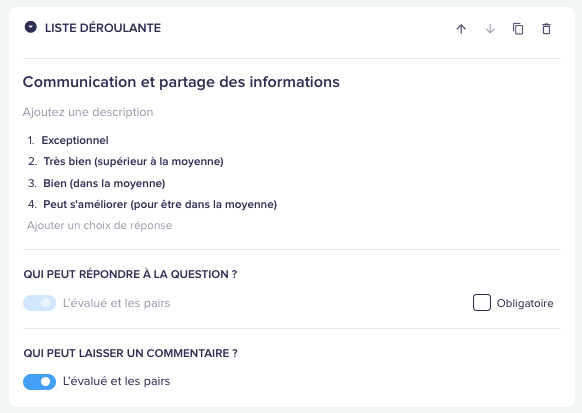Edit the title Communication et partage des informations

tap(181, 82)
